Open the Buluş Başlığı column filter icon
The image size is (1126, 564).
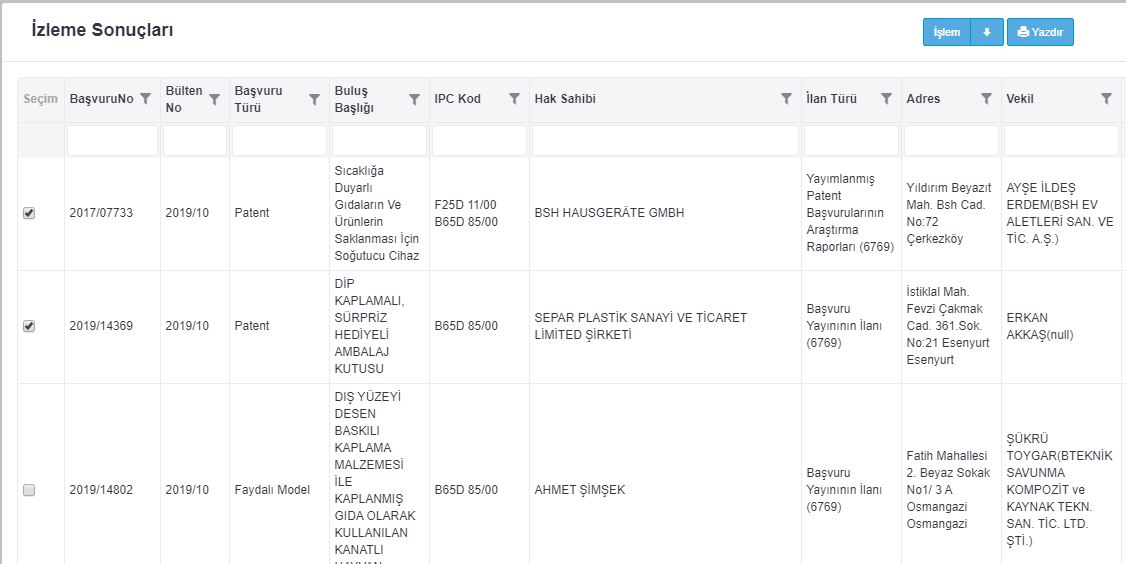coord(414,99)
